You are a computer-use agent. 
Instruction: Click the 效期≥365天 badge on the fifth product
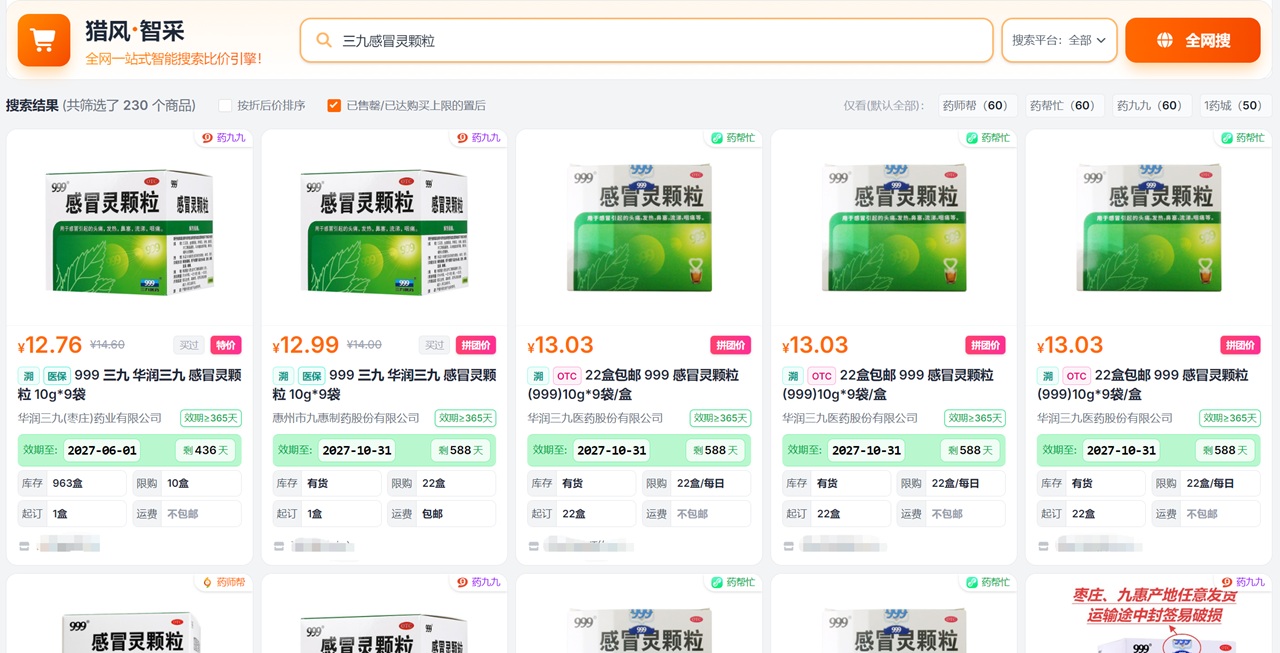tap(1229, 418)
